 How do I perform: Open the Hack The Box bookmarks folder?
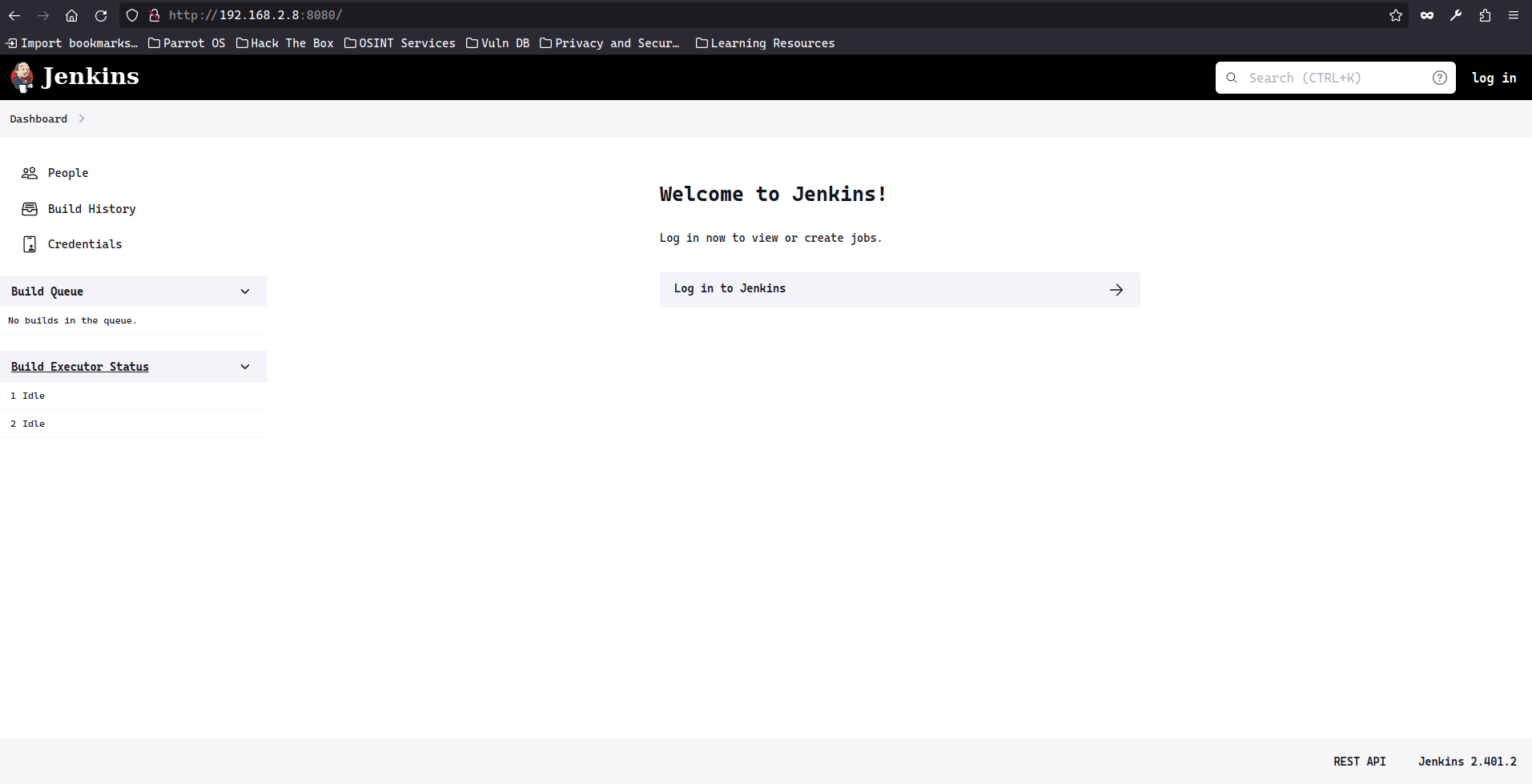tap(285, 43)
